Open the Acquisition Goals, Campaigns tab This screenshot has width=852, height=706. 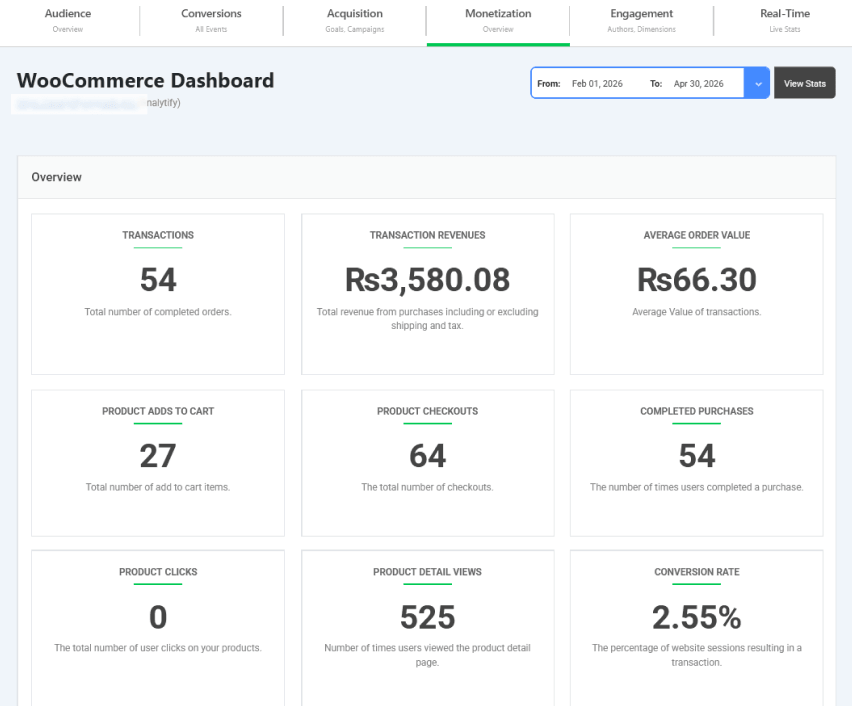pos(355,20)
